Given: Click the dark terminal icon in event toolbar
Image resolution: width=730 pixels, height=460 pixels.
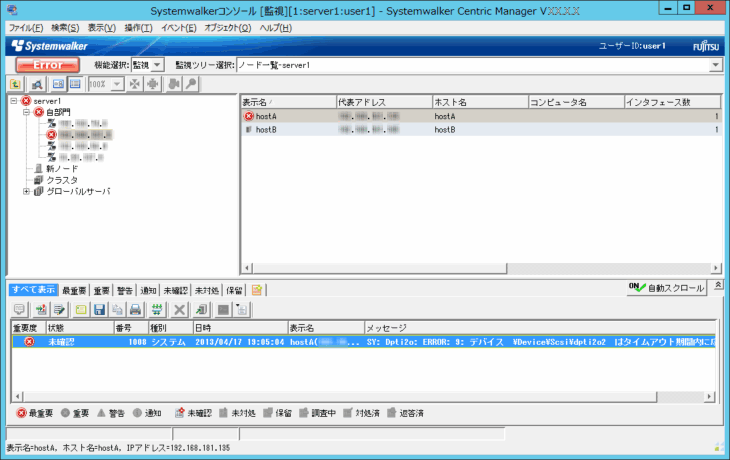Looking at the screenshot, I should [223, 310].
